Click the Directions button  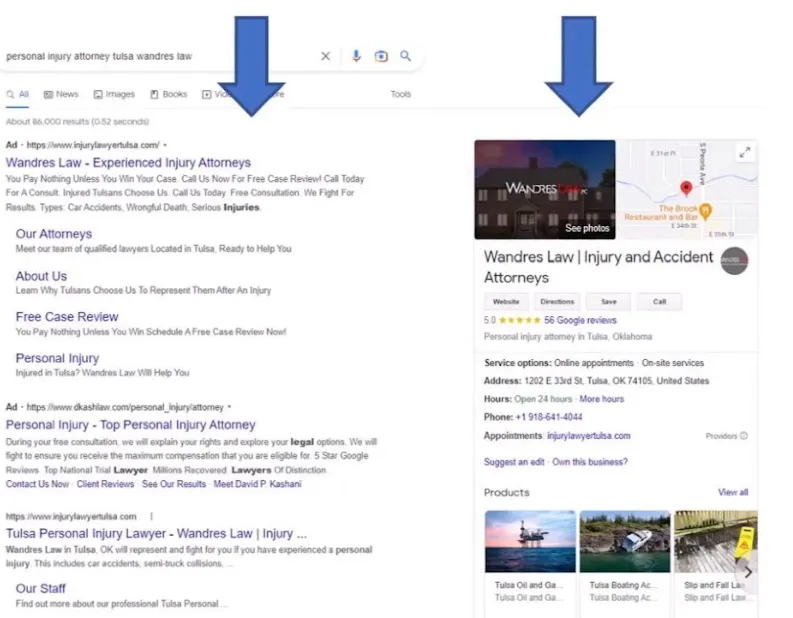coord(557,302)
